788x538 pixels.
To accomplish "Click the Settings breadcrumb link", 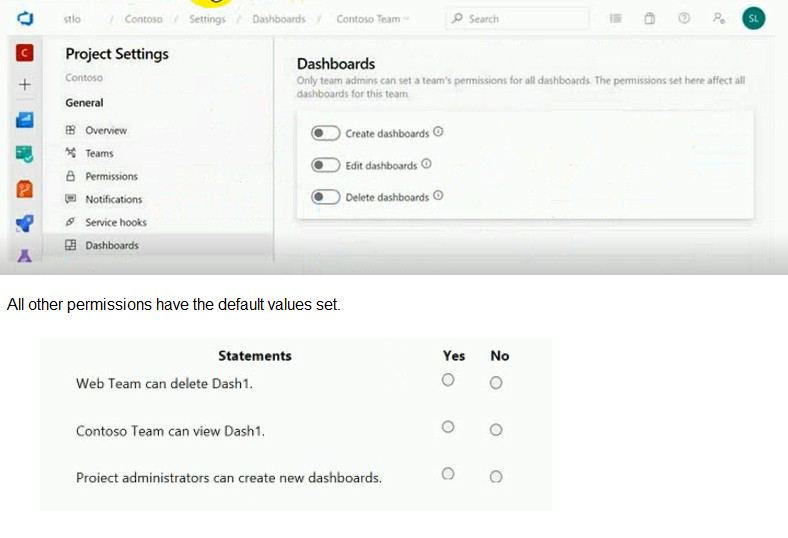I will (x=207, y=19).
